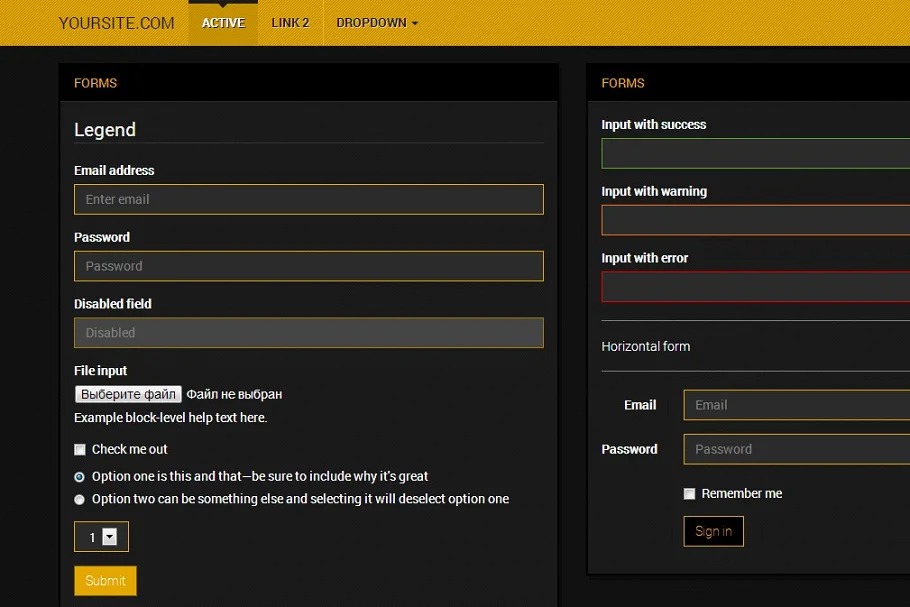Image resolution: width=910 pixels, height=607 pixels.
Task: Focus the horizontal form Email field
Action: 795,405
